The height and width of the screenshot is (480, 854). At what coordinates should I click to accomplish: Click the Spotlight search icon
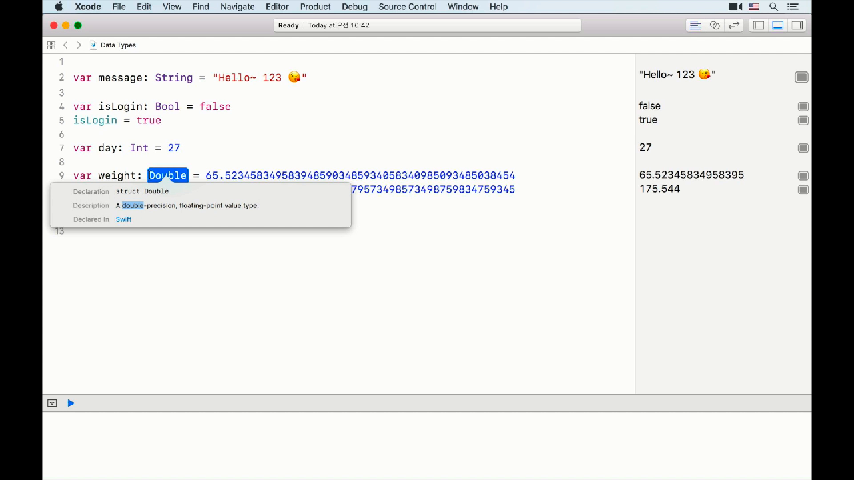[x=773, y=7]
